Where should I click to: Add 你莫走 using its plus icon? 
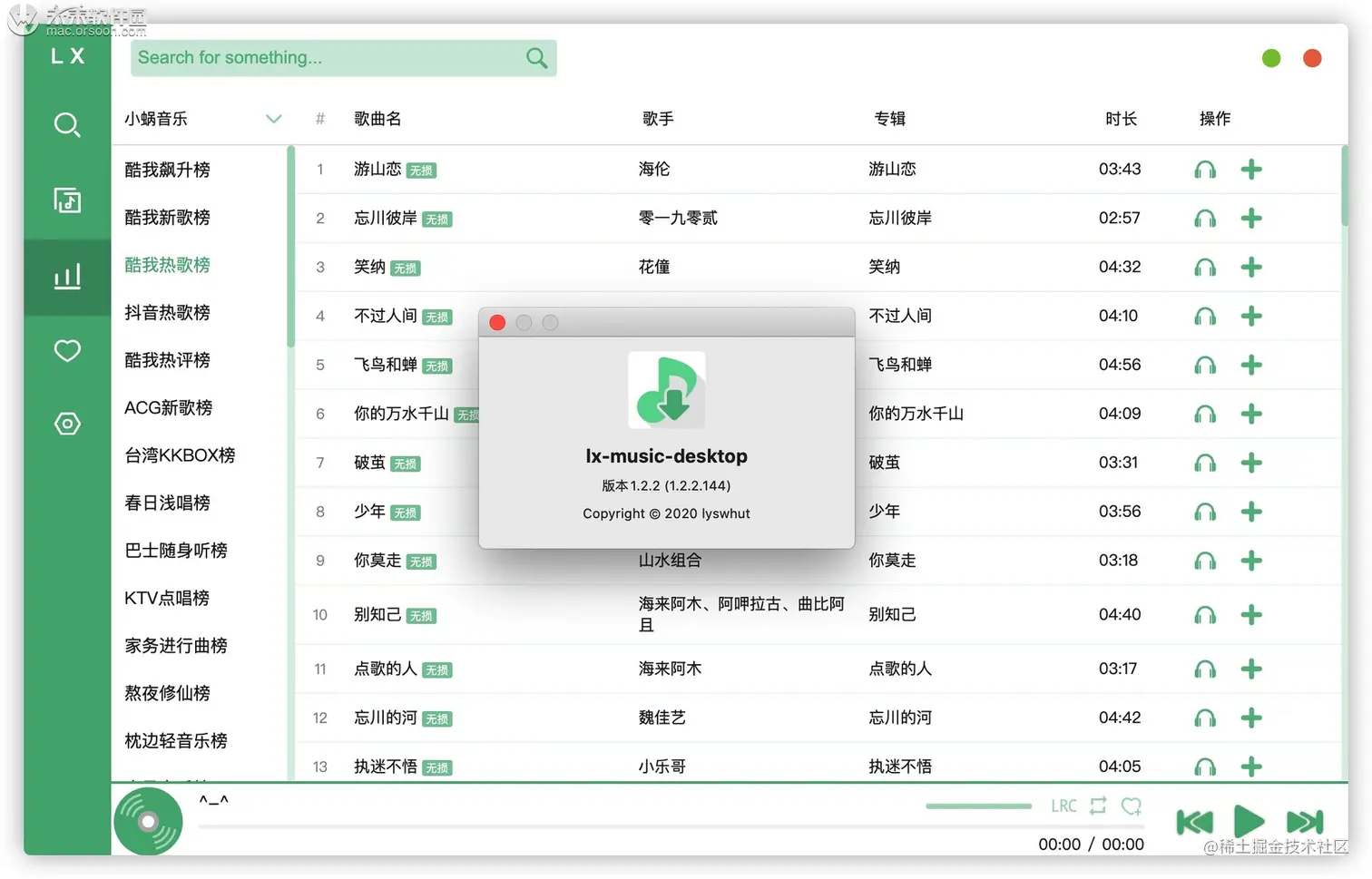tap(1251, 562)
